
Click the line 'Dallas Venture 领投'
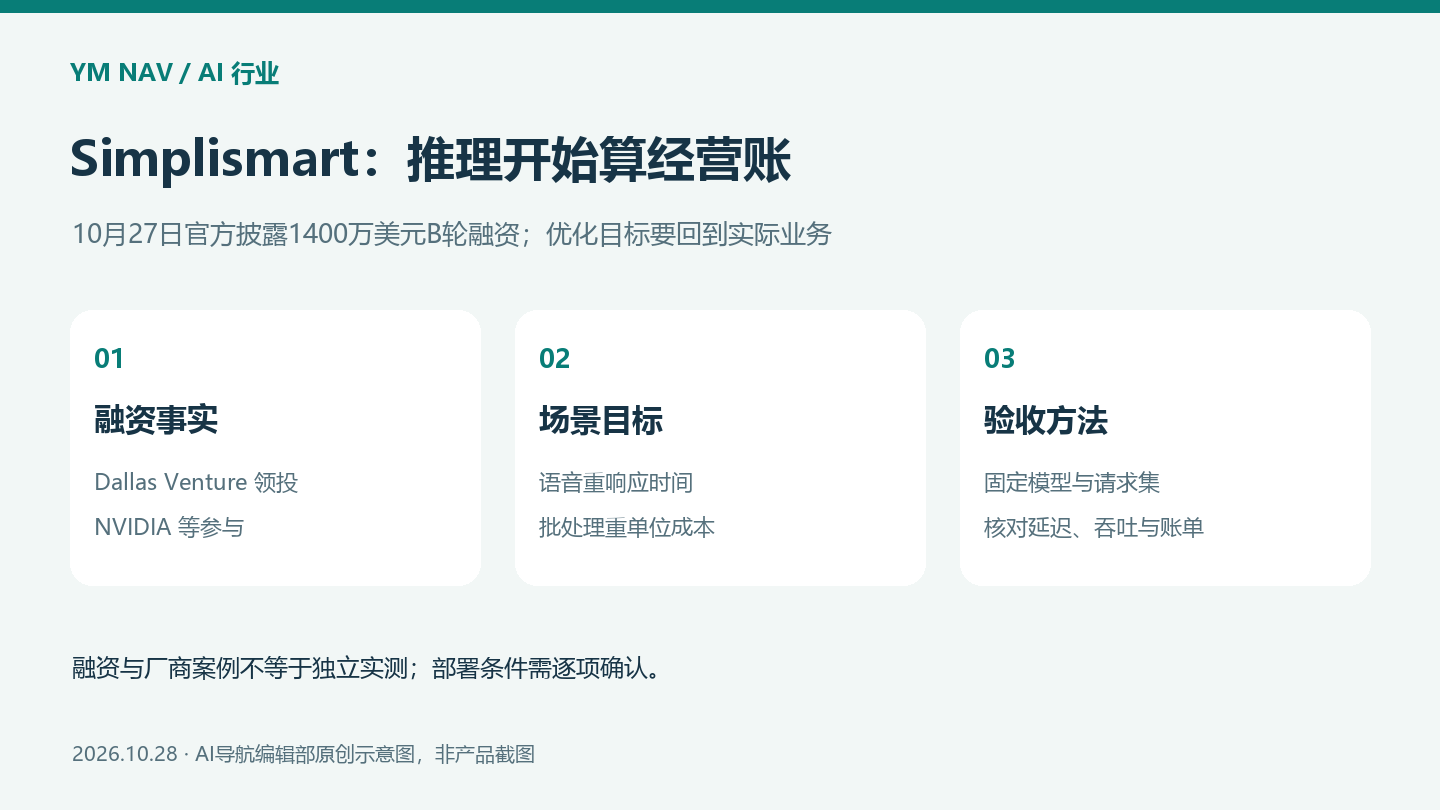click(x=196, y=482)
